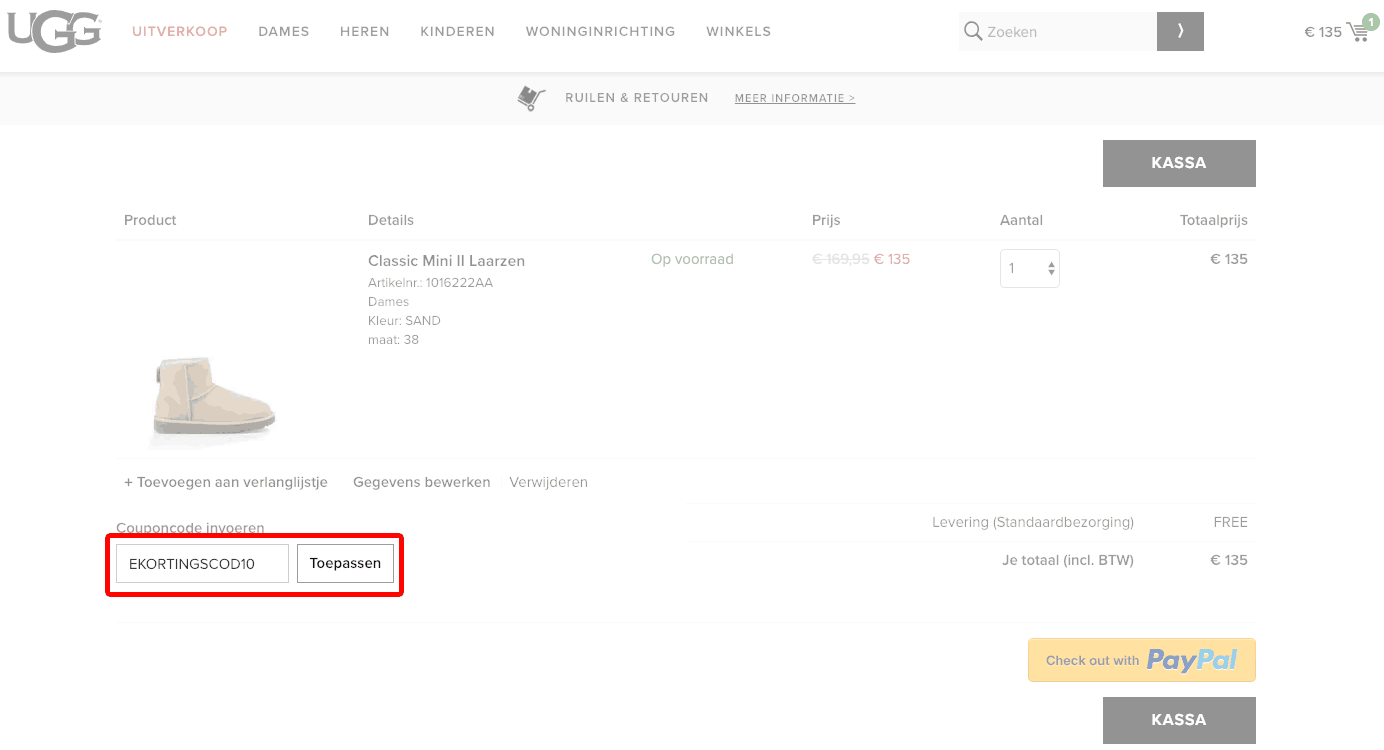Open the Uitverkoop menu
The width and height of the screenshot is (1384, 750).
point(180,31)
